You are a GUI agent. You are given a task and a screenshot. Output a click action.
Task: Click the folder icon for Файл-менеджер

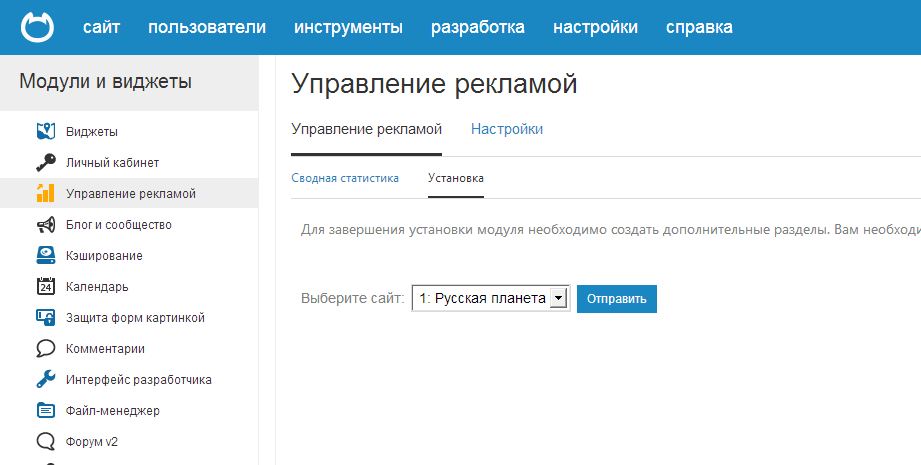46,410
